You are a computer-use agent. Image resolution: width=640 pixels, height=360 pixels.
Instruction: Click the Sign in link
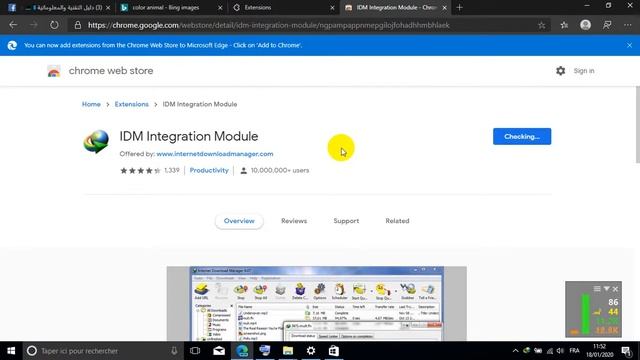click(x=584, y=71)
